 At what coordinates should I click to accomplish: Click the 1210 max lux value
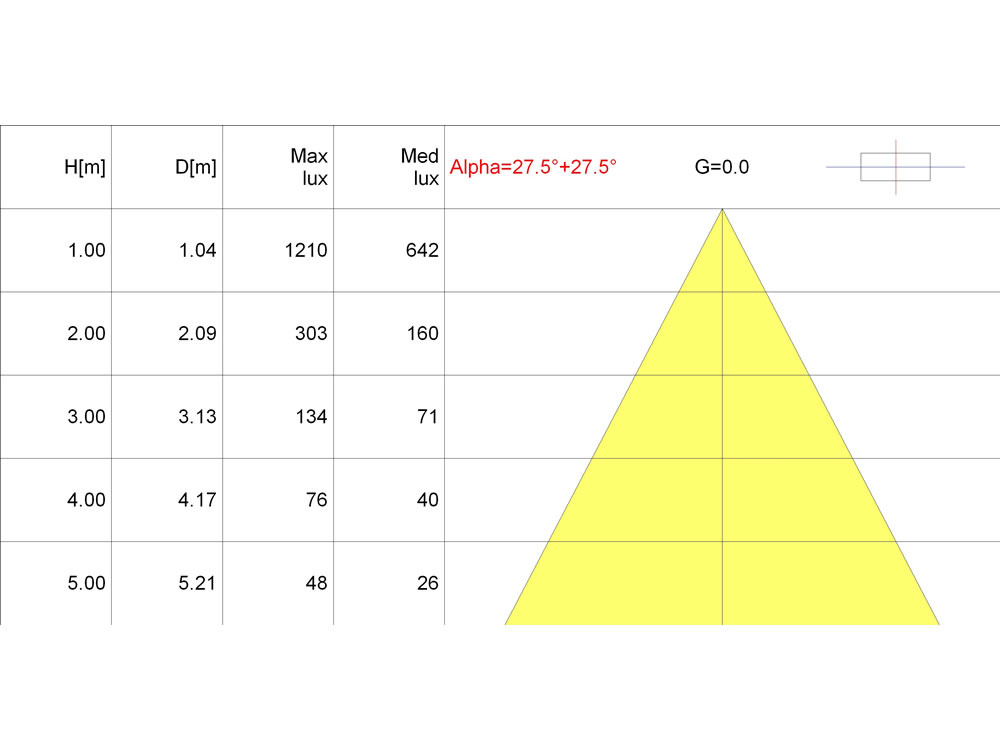(304, 251)
